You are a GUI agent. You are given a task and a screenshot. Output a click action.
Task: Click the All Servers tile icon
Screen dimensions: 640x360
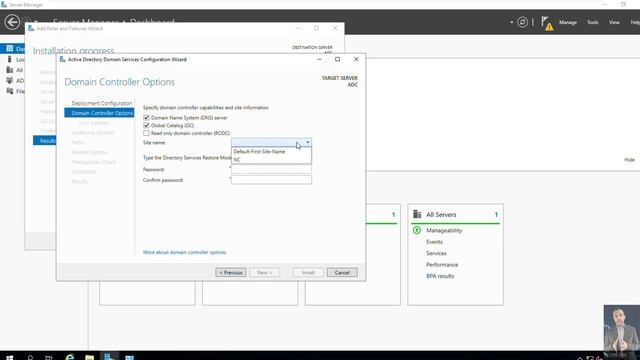(417, 214)
